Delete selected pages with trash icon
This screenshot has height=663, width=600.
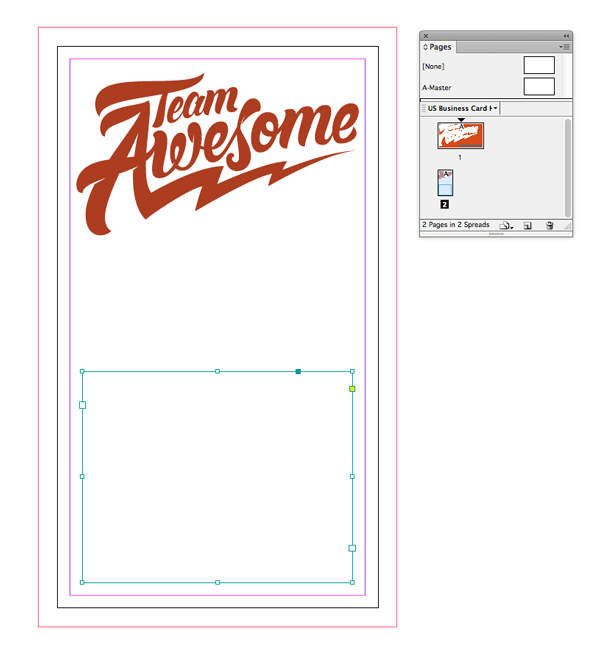click(549, 225)
